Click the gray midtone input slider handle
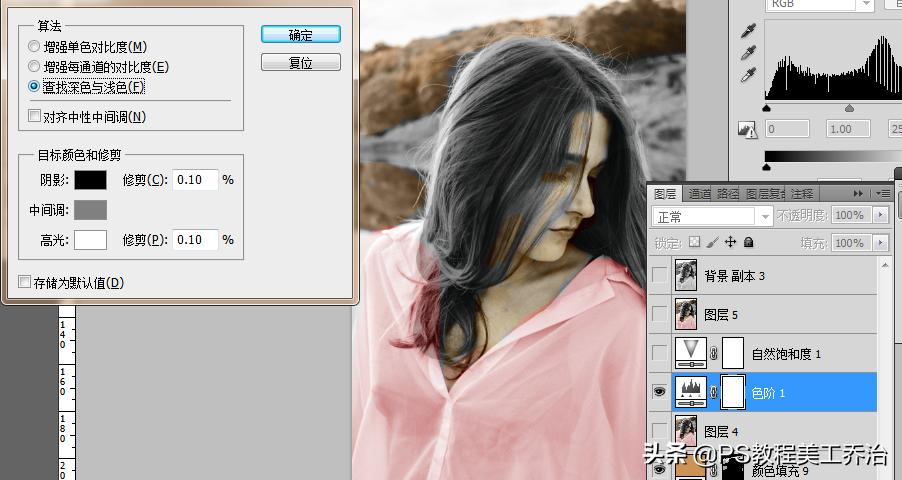Viewport: 902px width, 480px height. coord(849,108)
